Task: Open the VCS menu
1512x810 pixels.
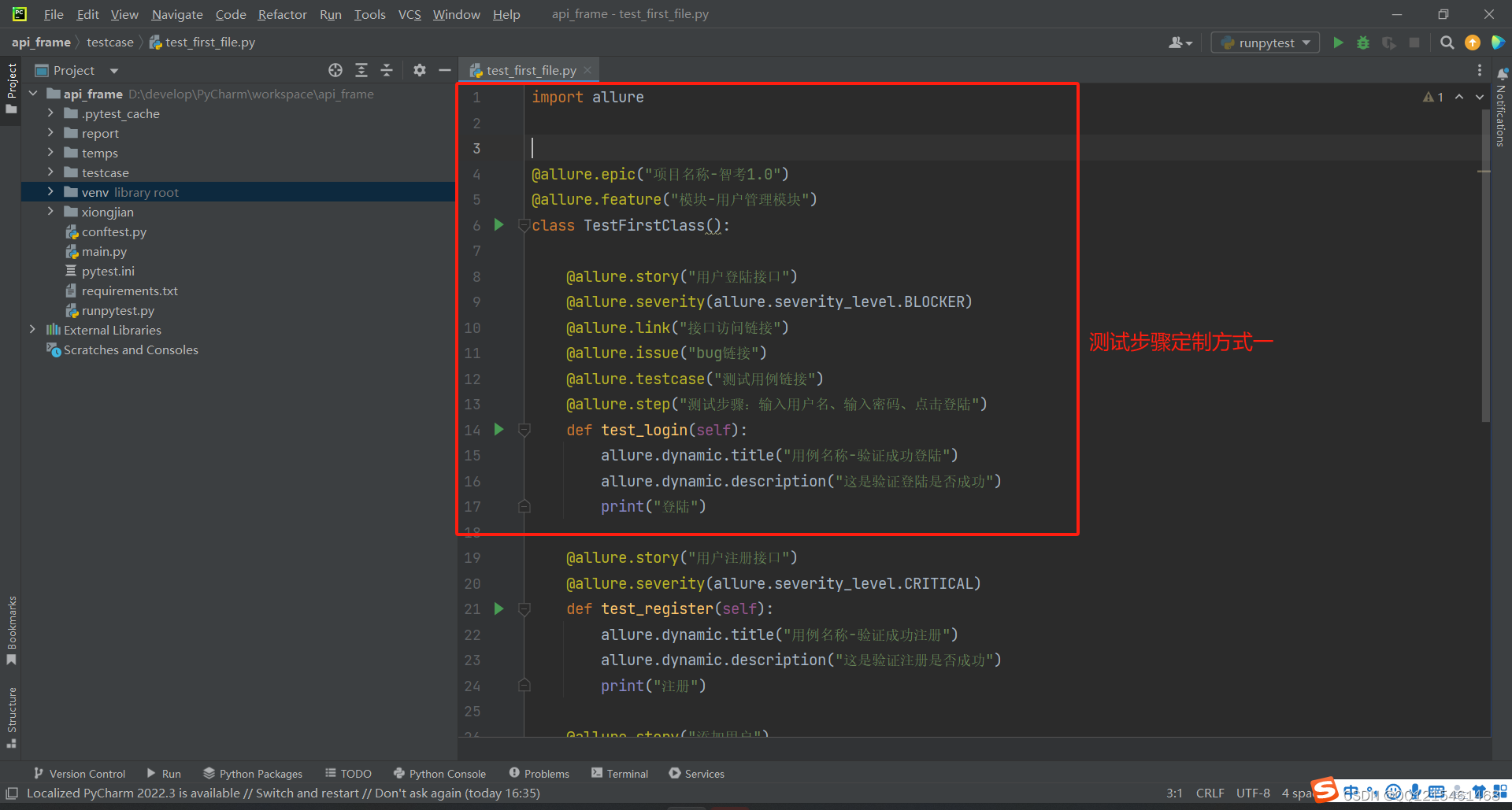Action: click(x=409, y=14)
